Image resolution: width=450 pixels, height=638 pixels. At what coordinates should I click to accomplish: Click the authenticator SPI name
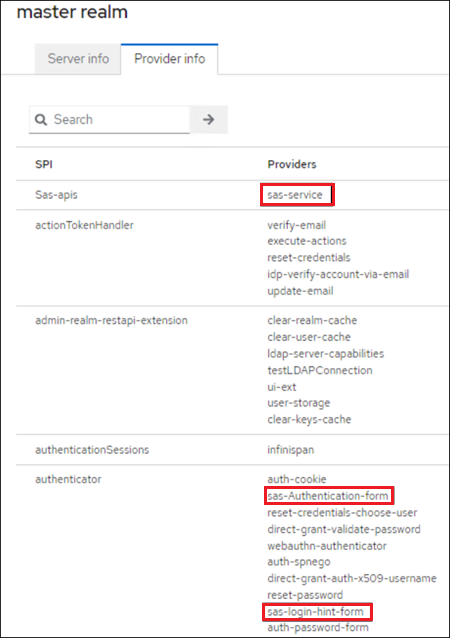68,479
